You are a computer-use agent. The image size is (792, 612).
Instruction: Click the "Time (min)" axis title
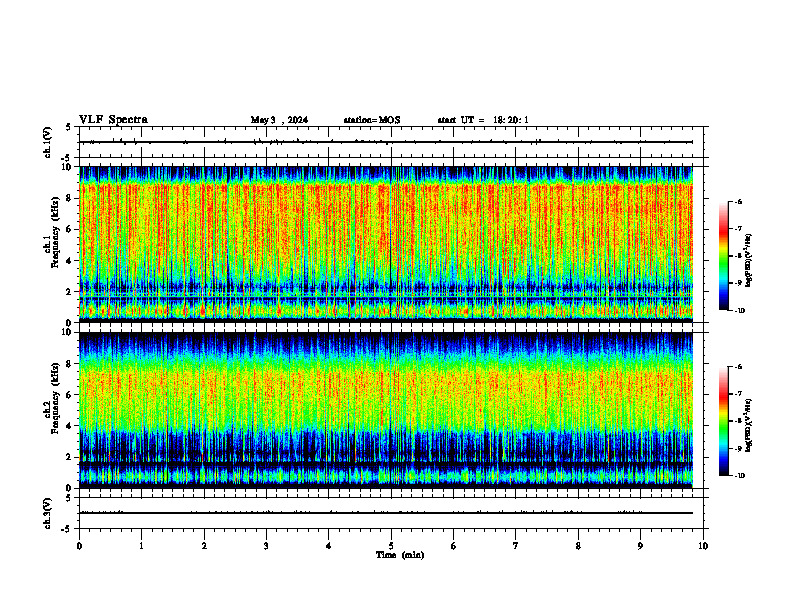(x=400, y=555)
